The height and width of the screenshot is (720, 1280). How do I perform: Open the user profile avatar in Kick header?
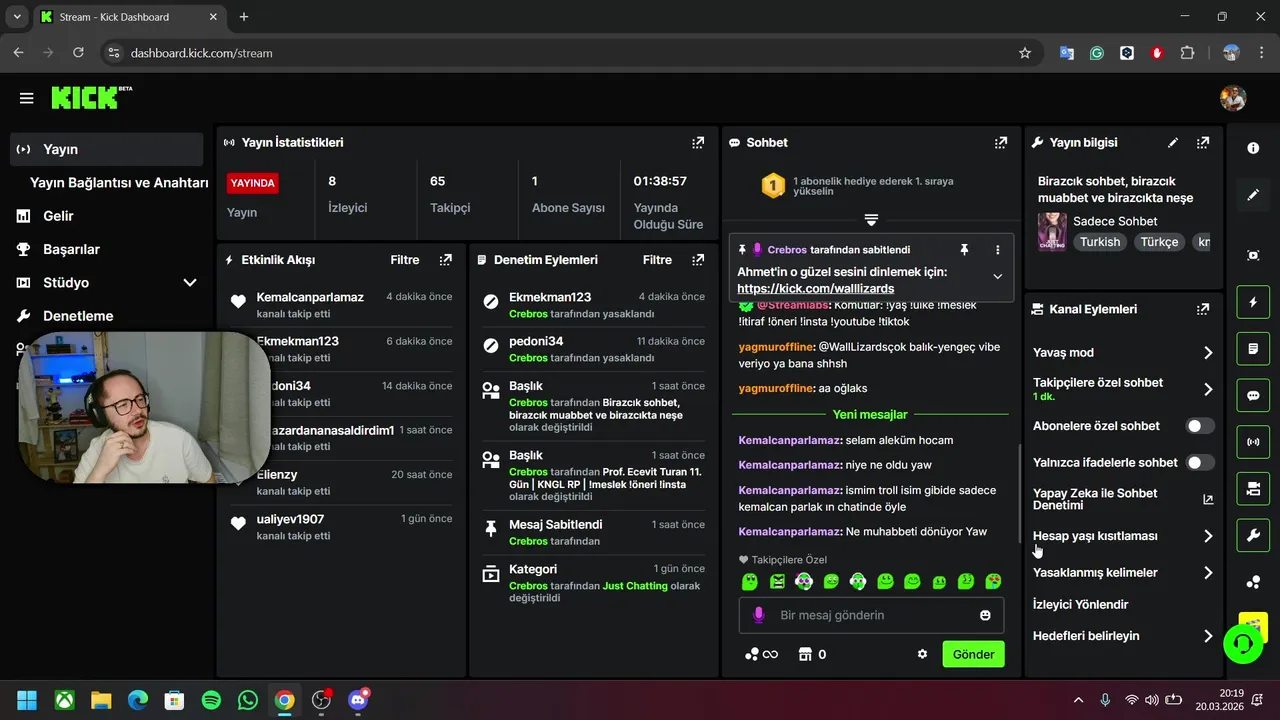click(1233, 98)
